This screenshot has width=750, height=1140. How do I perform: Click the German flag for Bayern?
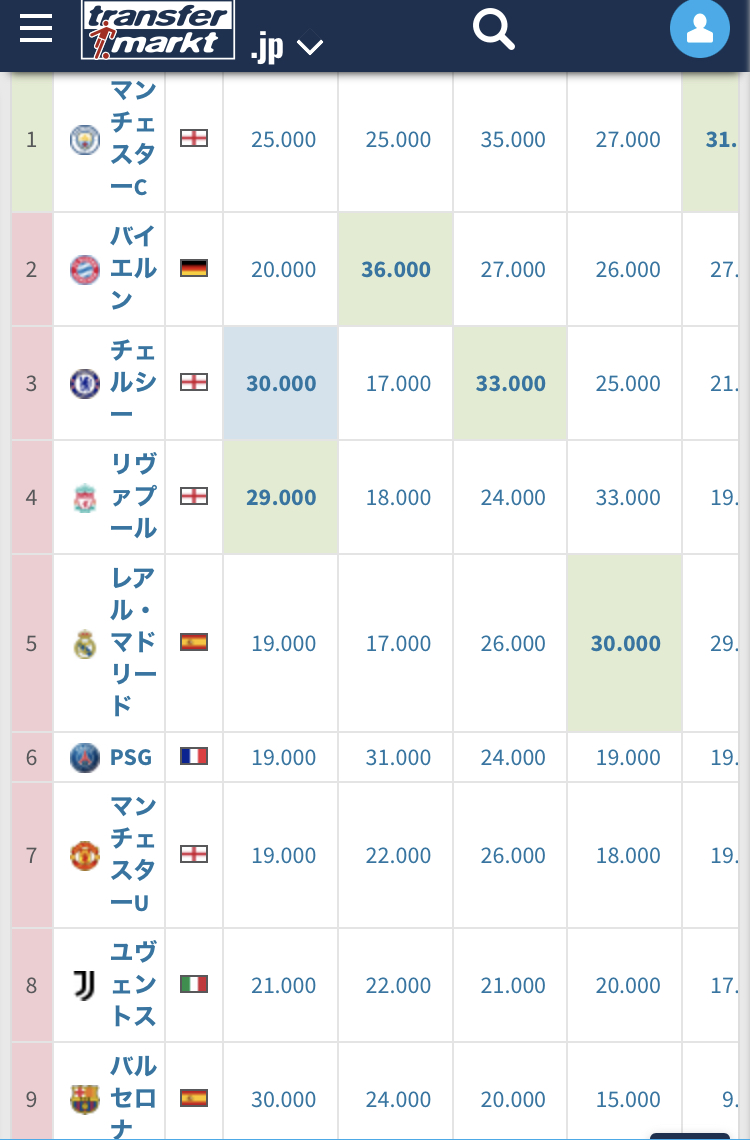pyautogui.click(x=194, y=268)
